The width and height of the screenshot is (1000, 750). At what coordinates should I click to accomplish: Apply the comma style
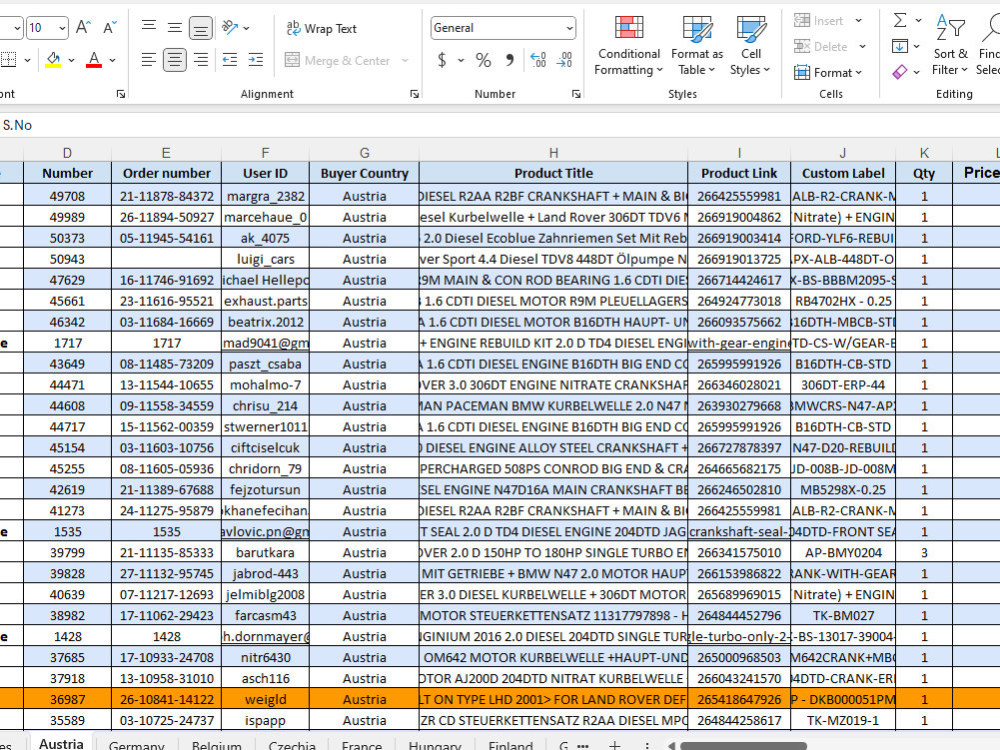509,60
